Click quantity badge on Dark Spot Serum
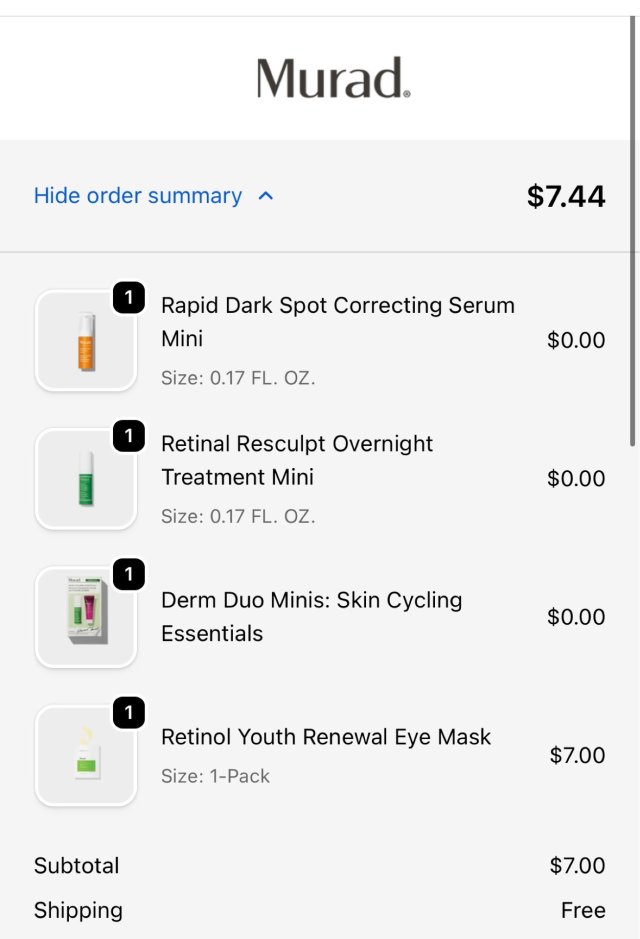The height and width of the screenshot is (939, 640). tap(129, 298)
